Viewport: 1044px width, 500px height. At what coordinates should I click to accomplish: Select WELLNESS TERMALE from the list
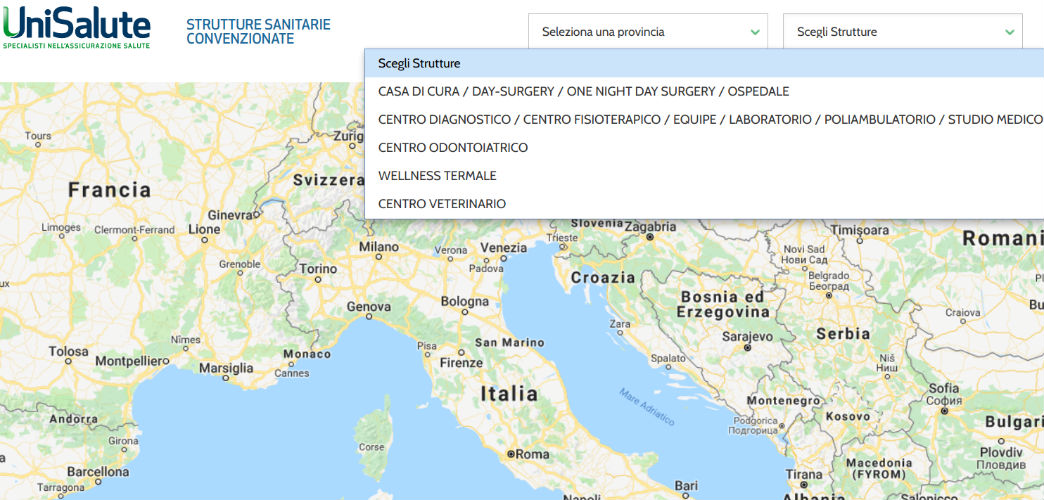coord(704,176)
